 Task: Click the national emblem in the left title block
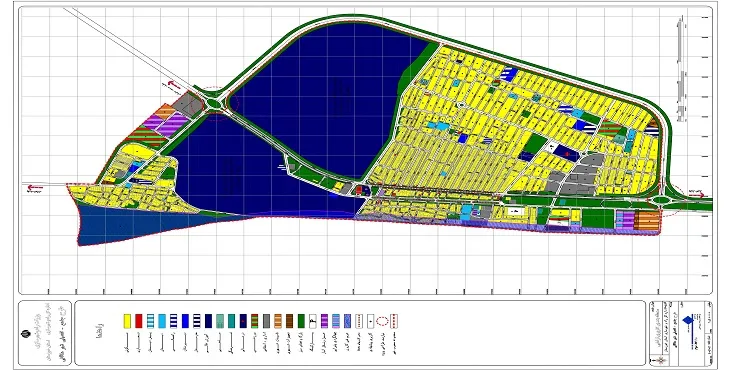click(x=25, y=334)
